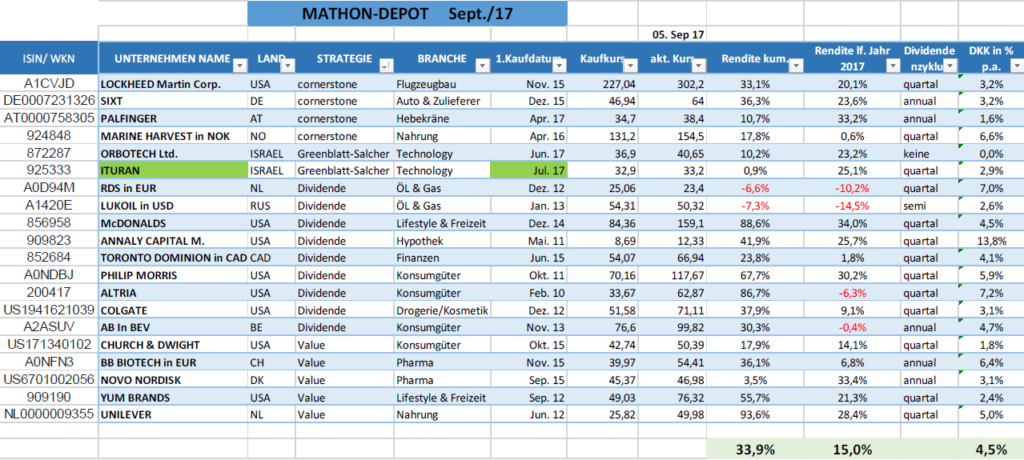Select ISIN cell NL0000009355
Image resolution: width=1024 pixels, height=460 pixels.
pos(49,414)
